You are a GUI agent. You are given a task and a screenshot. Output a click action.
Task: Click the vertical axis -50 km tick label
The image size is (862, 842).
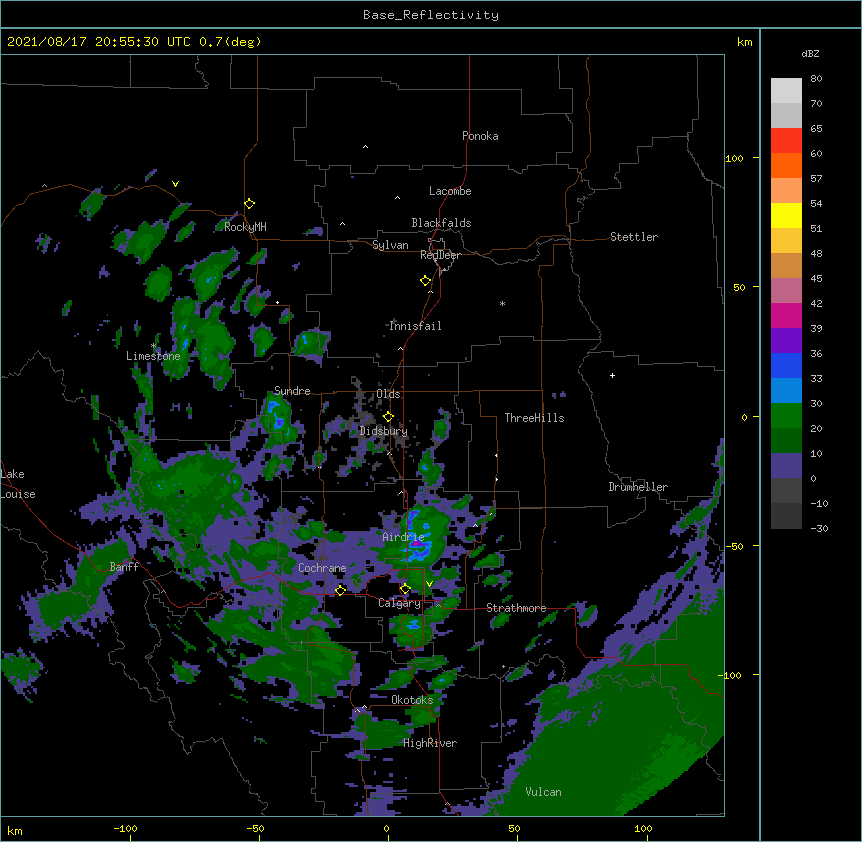click(x=734, y=546)
